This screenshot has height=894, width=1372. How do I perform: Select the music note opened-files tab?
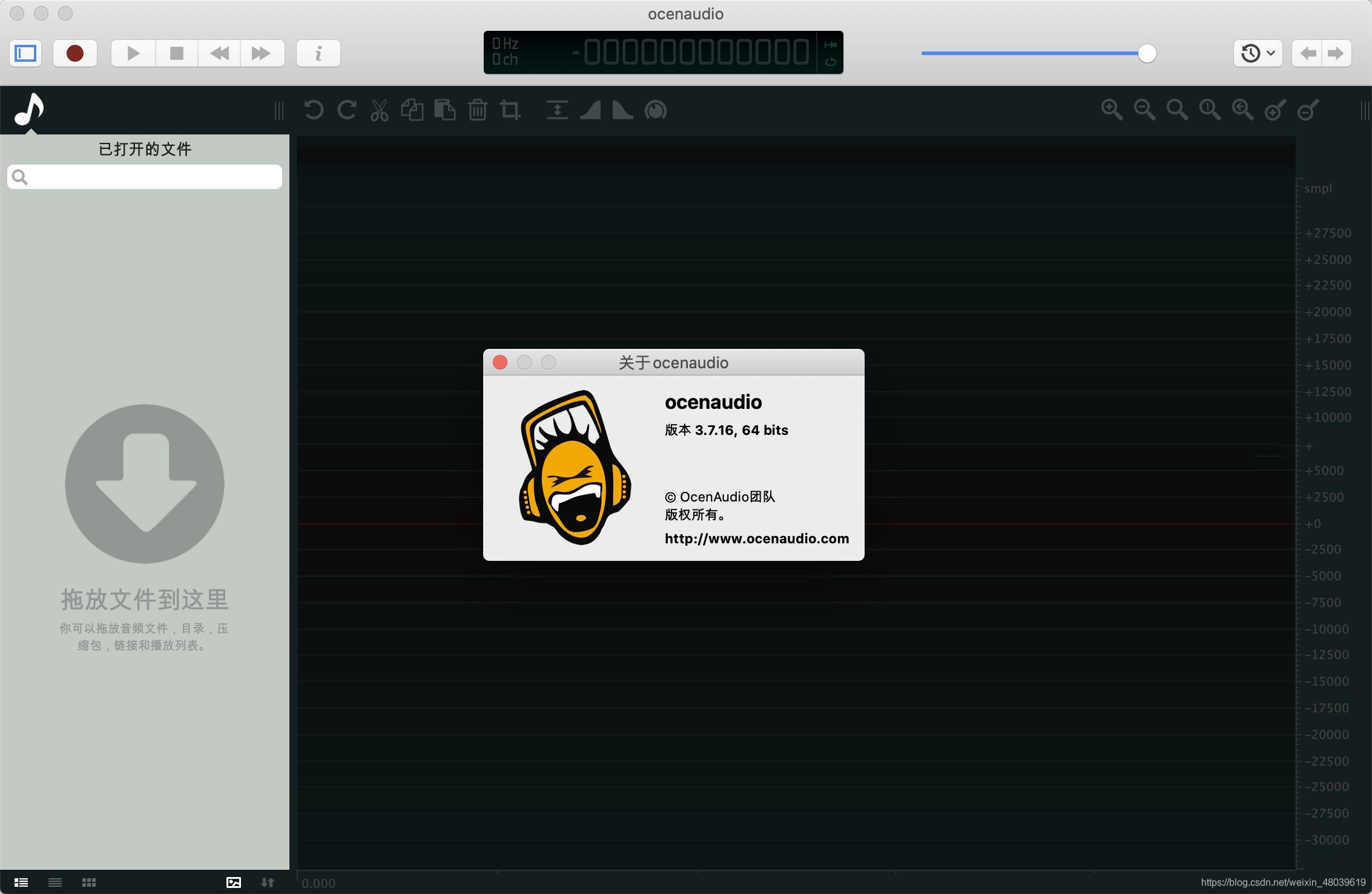click(29, 110)
